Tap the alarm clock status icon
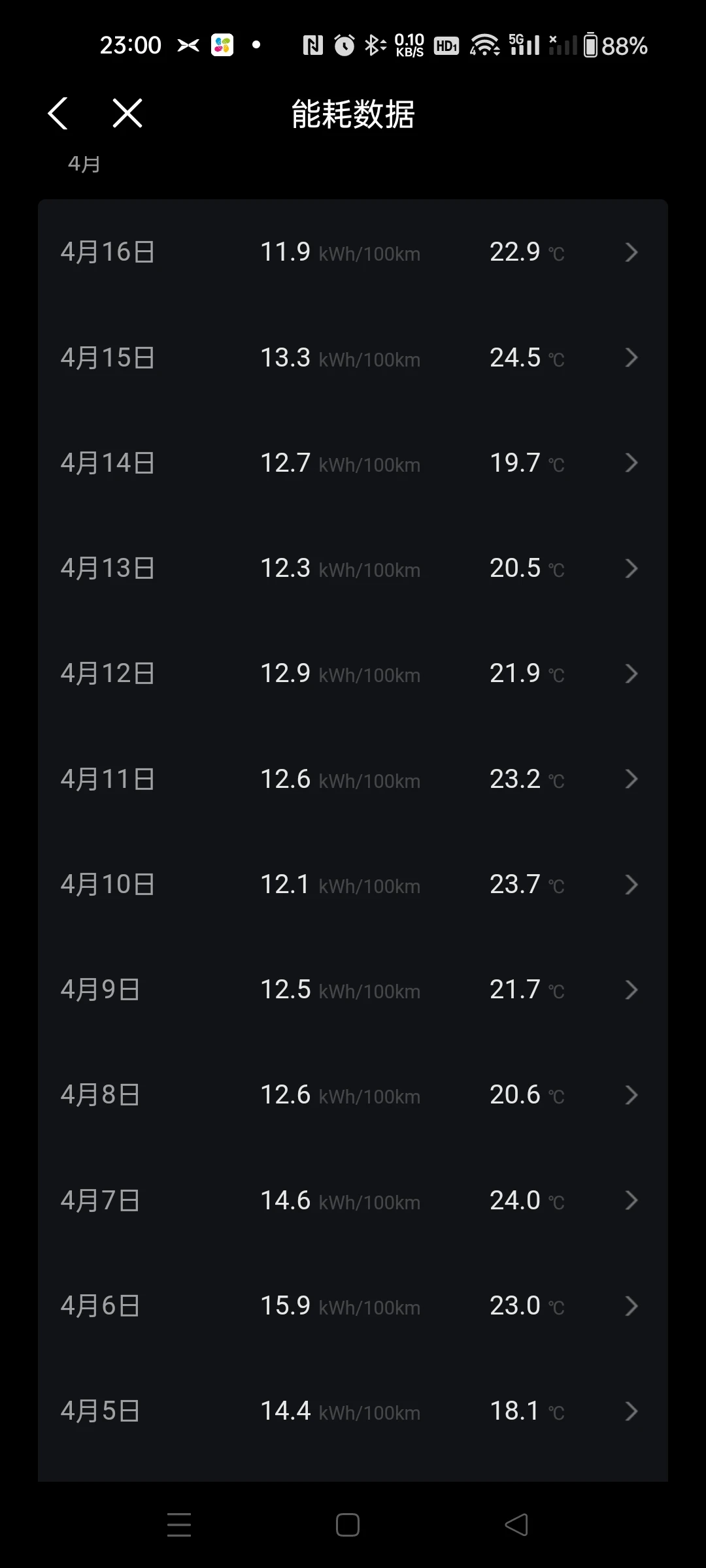 click(x=345, y=46)
